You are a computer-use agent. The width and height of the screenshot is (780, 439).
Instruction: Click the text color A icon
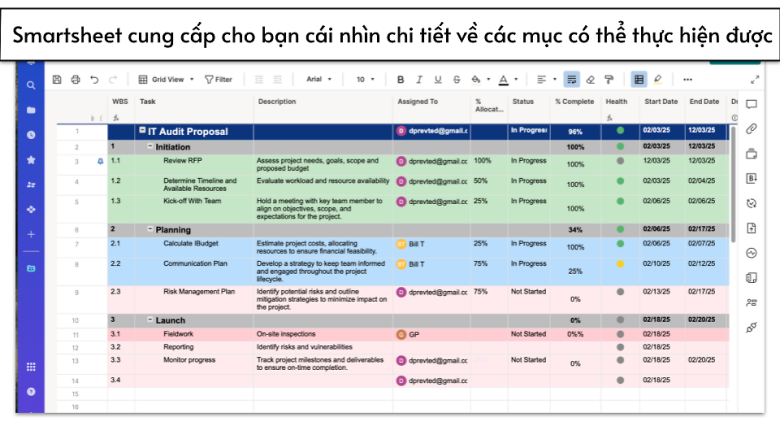tap(503, 80)
